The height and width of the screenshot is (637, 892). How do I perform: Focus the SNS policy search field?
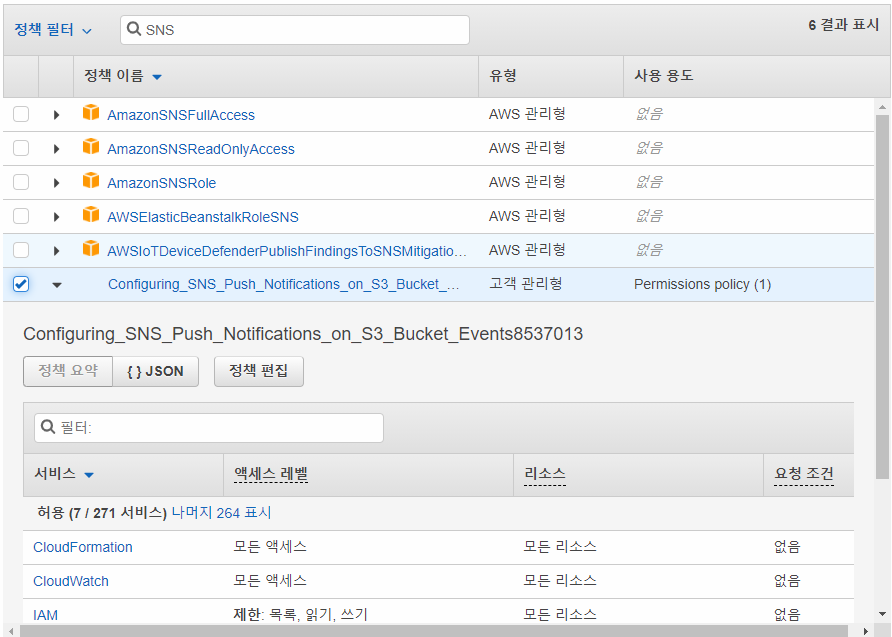pos(295,30)
